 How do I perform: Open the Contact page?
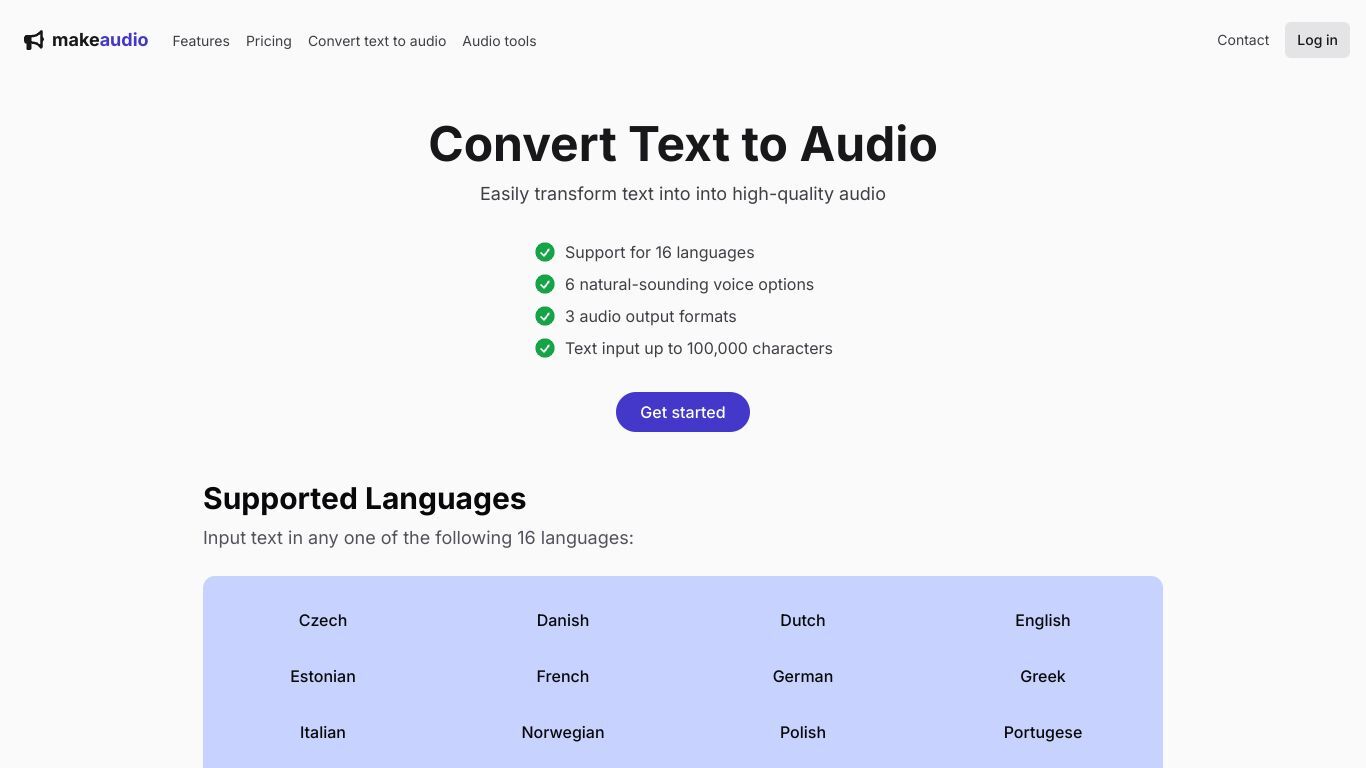1243,40
